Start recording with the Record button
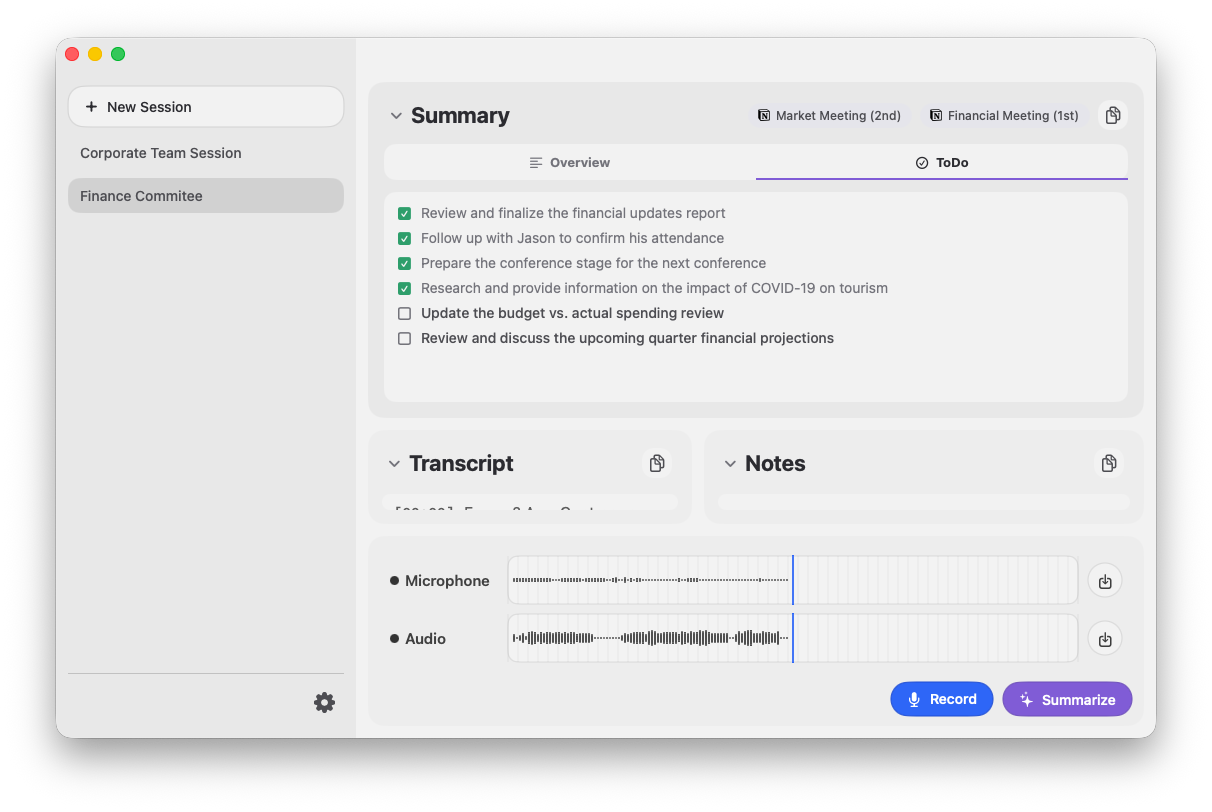The width and height of the screenshot is (1212, 812). tap(941, 698)
